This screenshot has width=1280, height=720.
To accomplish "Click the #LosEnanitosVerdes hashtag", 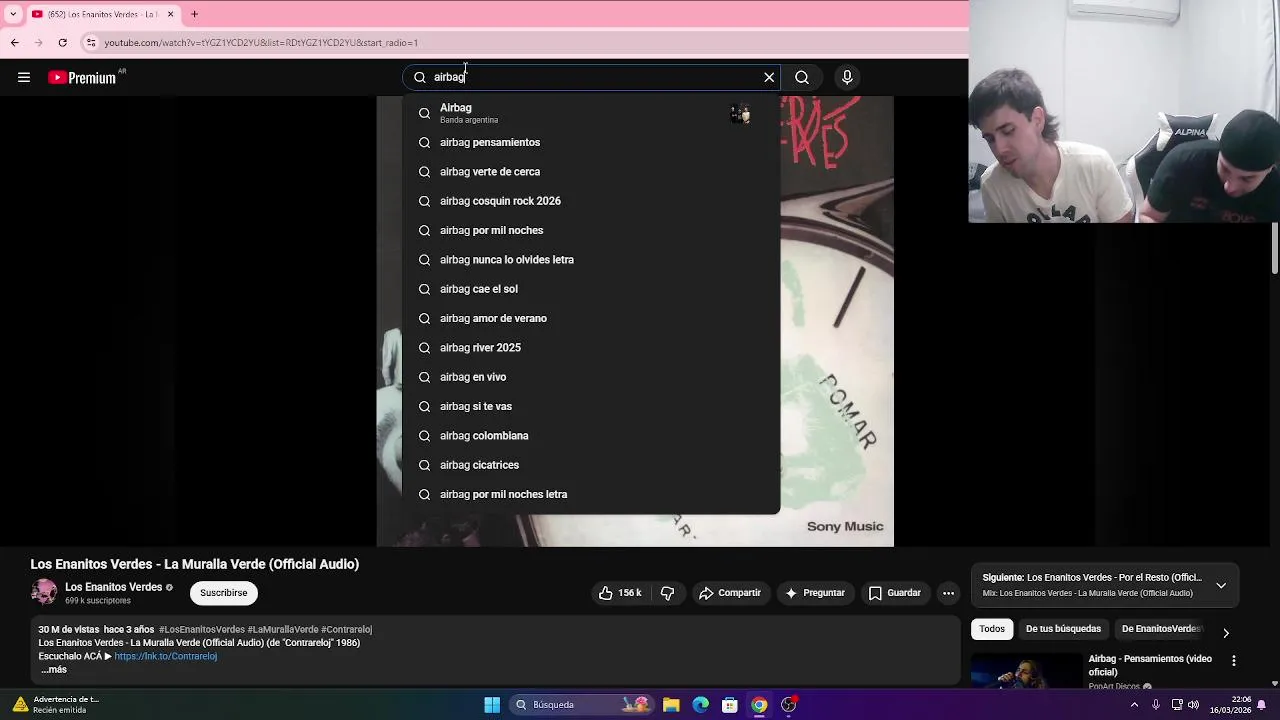I will coord(202,630).
